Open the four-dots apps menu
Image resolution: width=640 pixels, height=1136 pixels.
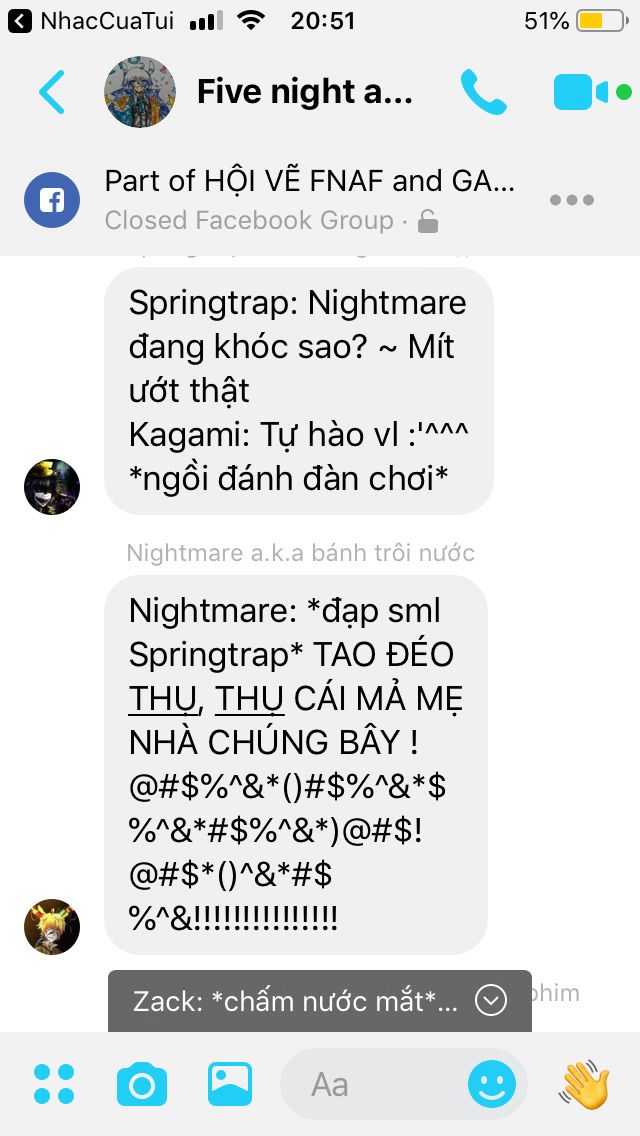click(54, 1084)
